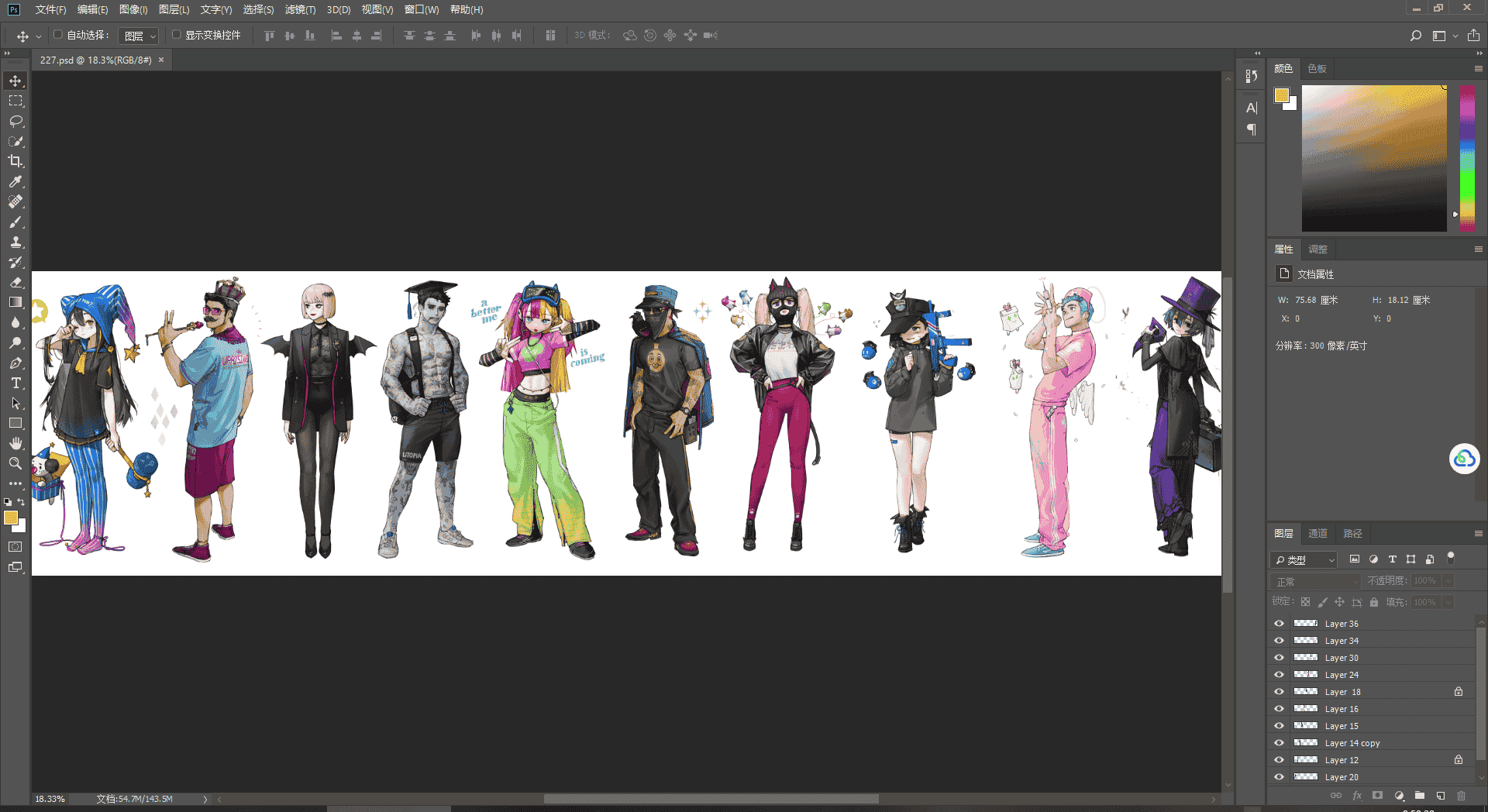Click the 18.33% zoom level field
This screenshot has height=812, width=1488.
[x=50, y=799]
